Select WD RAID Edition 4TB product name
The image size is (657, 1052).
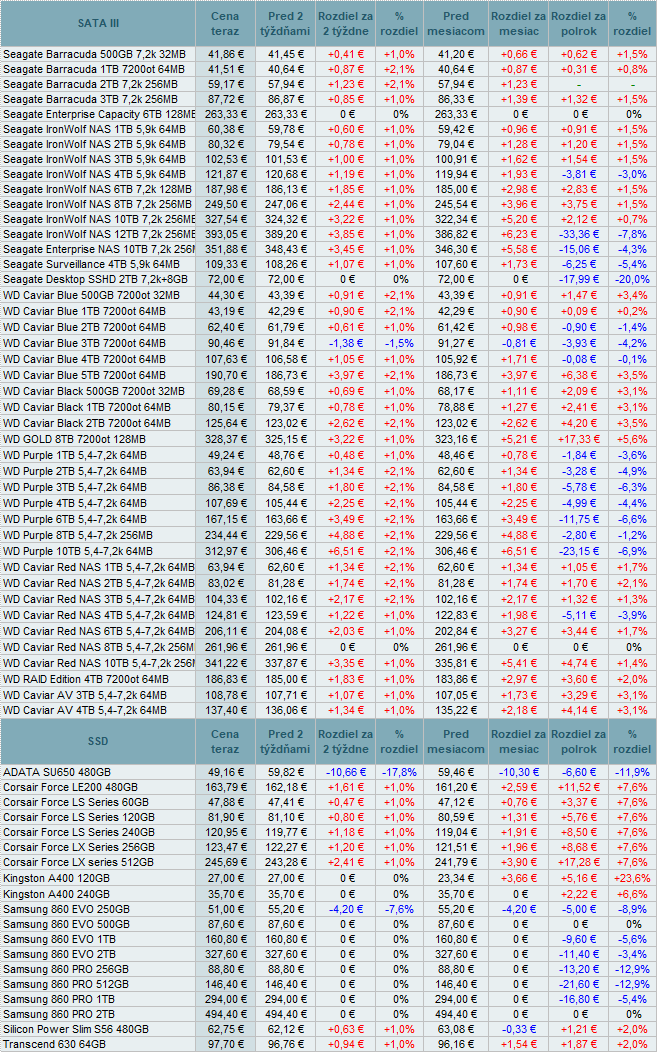coord(86,679)
